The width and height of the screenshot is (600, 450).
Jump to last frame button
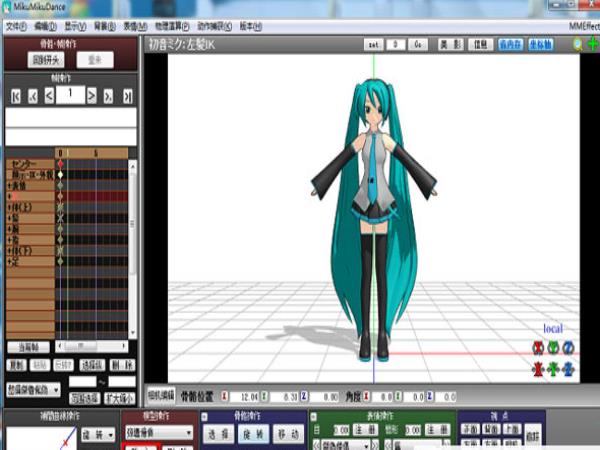(x=128, y=96)
